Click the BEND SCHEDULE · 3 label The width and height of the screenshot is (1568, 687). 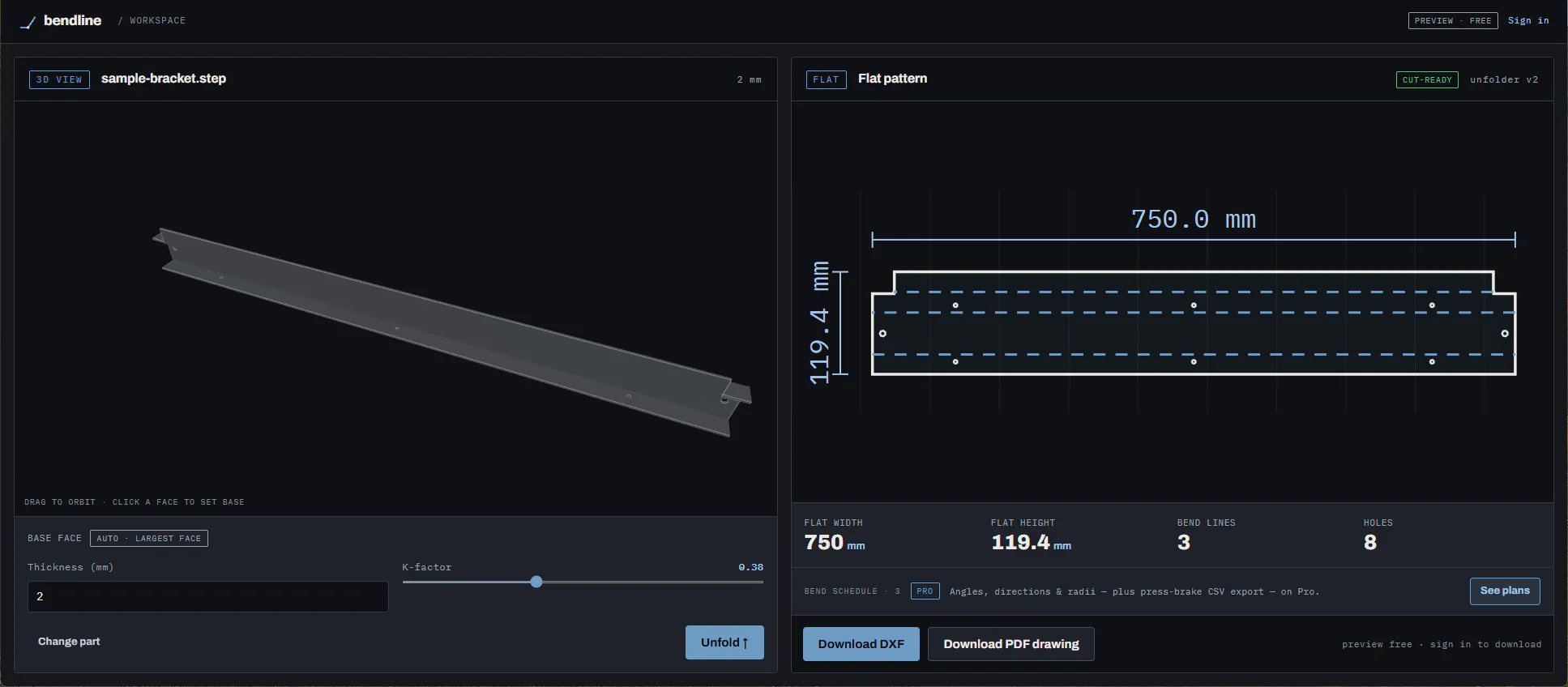tap(852, 591)
